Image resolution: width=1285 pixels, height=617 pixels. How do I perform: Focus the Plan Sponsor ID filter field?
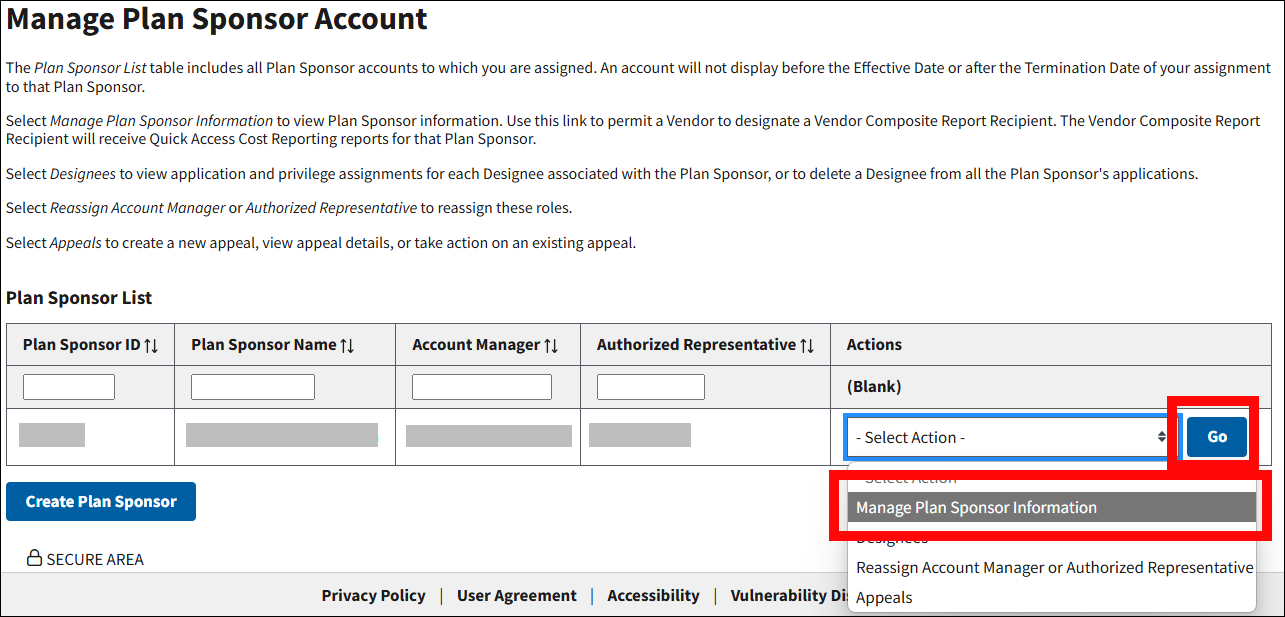[x=69, y=387]
